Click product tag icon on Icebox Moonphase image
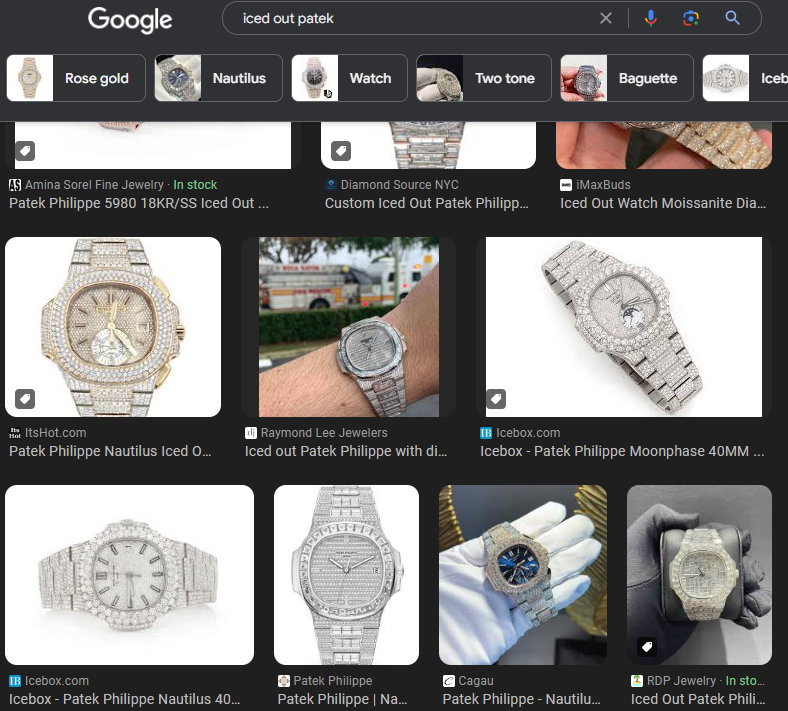This screenshot has height=711, width=788. click(x=496, y=399)
